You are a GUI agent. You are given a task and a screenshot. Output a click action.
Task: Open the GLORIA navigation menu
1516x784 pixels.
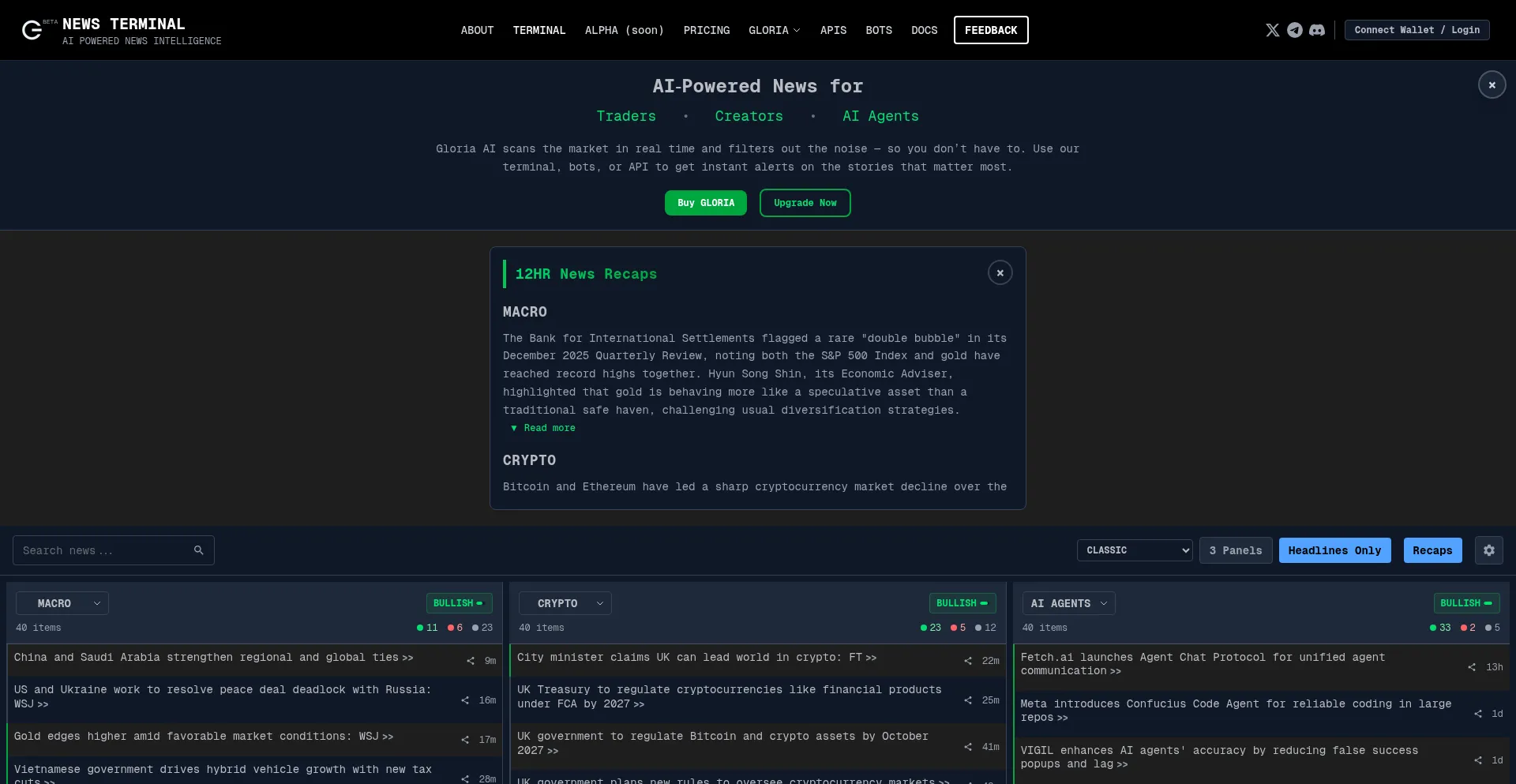click(774, 30)
